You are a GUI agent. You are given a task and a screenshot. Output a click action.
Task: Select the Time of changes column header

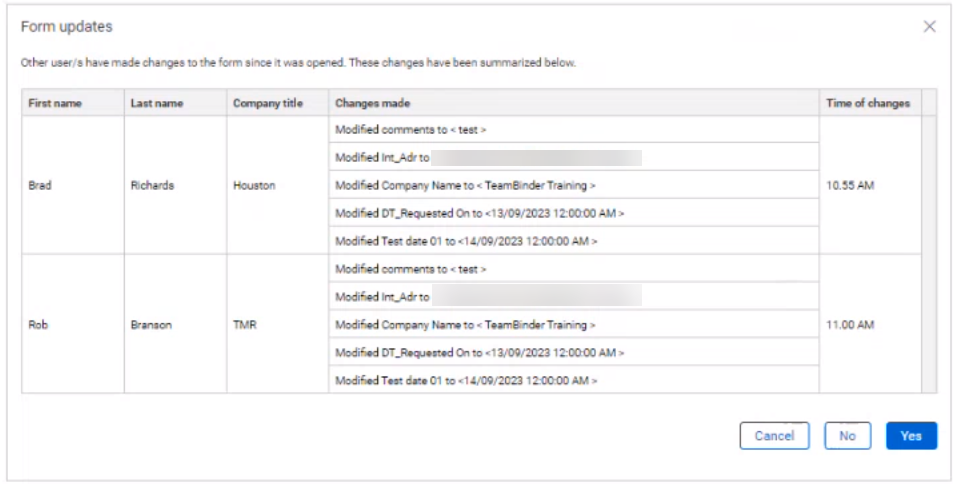(870, 103)
